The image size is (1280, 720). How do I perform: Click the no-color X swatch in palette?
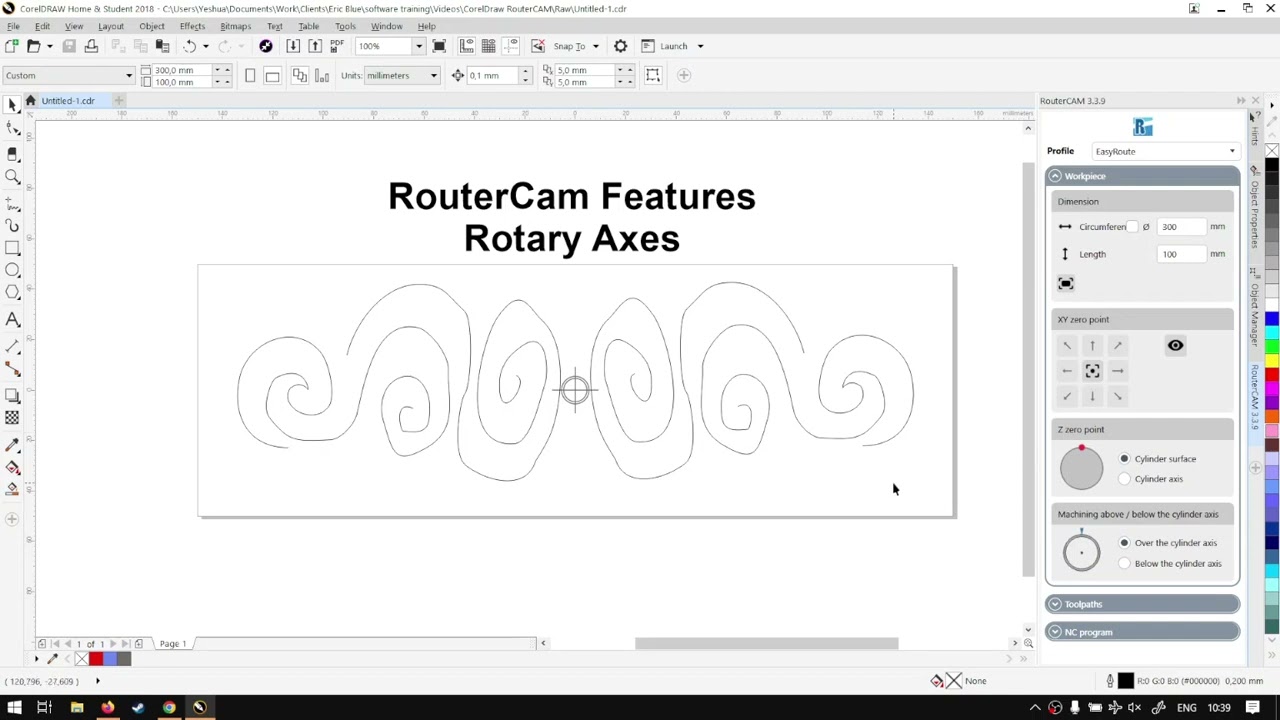tap(1272, 151)
